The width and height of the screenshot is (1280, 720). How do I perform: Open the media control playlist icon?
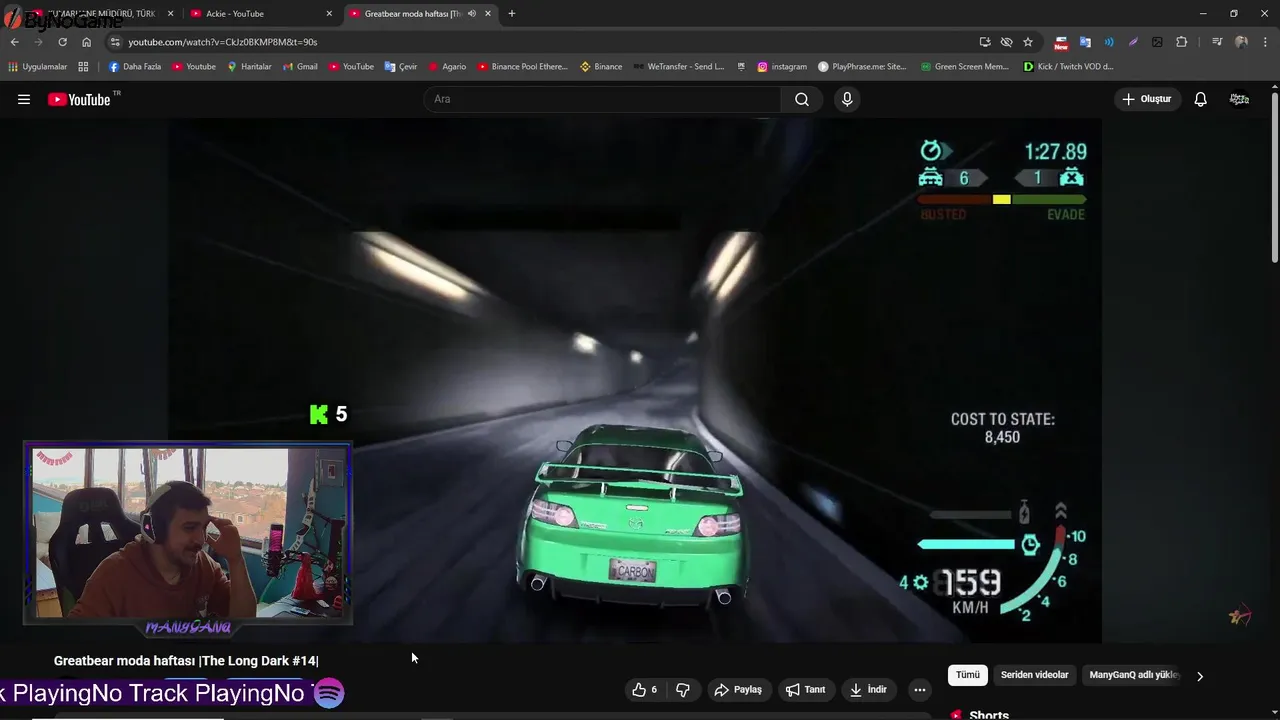1217,42
